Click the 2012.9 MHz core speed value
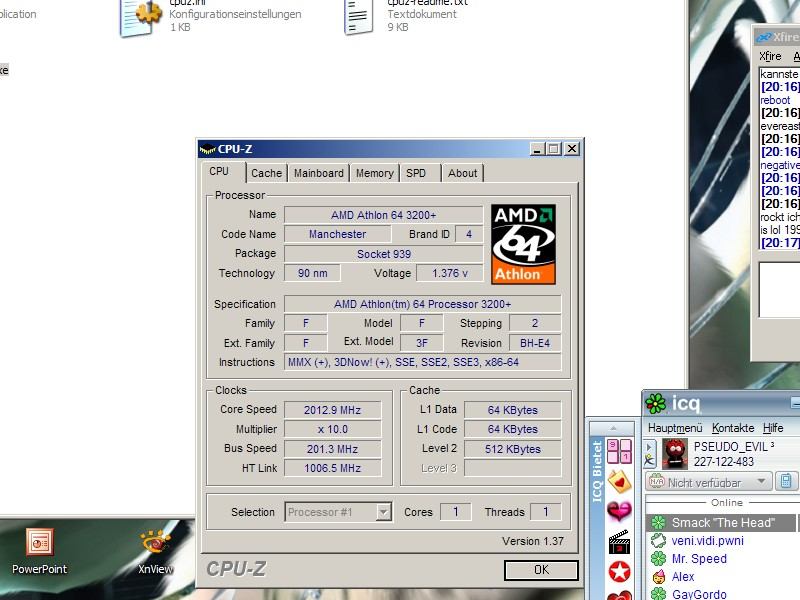This screenshot has width=800, height=600. 333,410
